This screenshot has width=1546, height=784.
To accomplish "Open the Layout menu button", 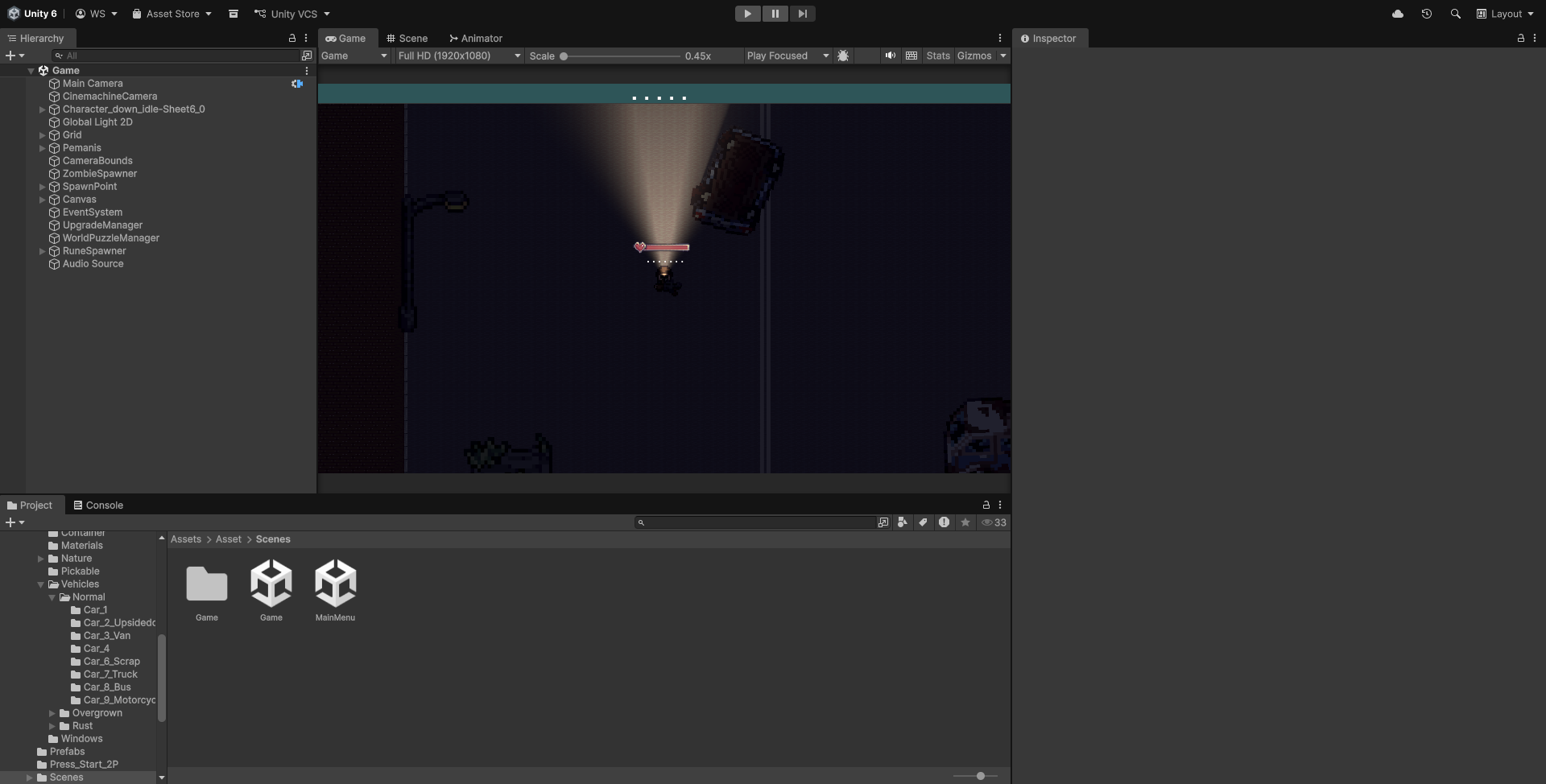I will tap(1505, 14).
